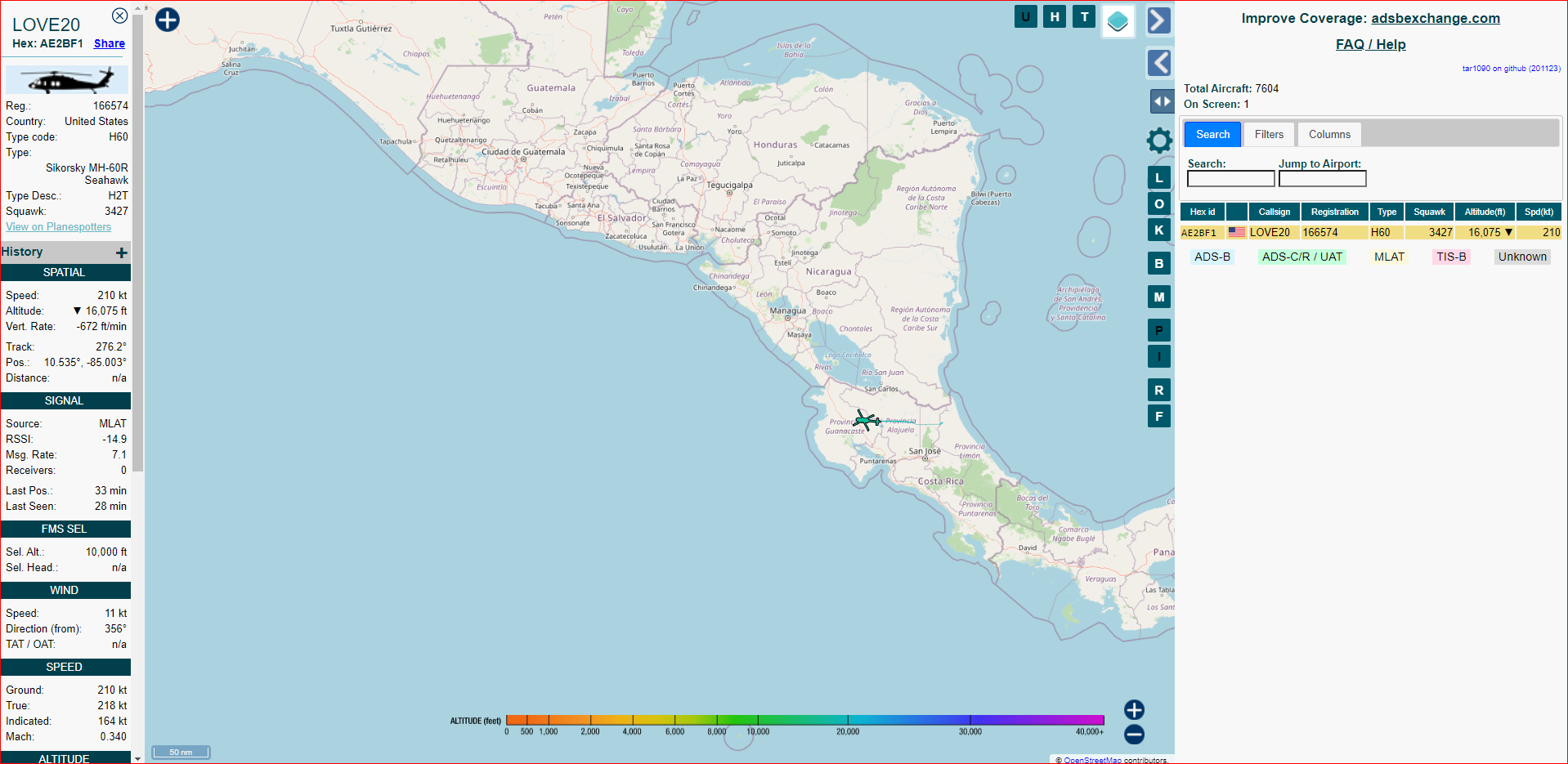1568x764 pixels.
Task: Click the SPATIAL section header
Action: [65, 273]
